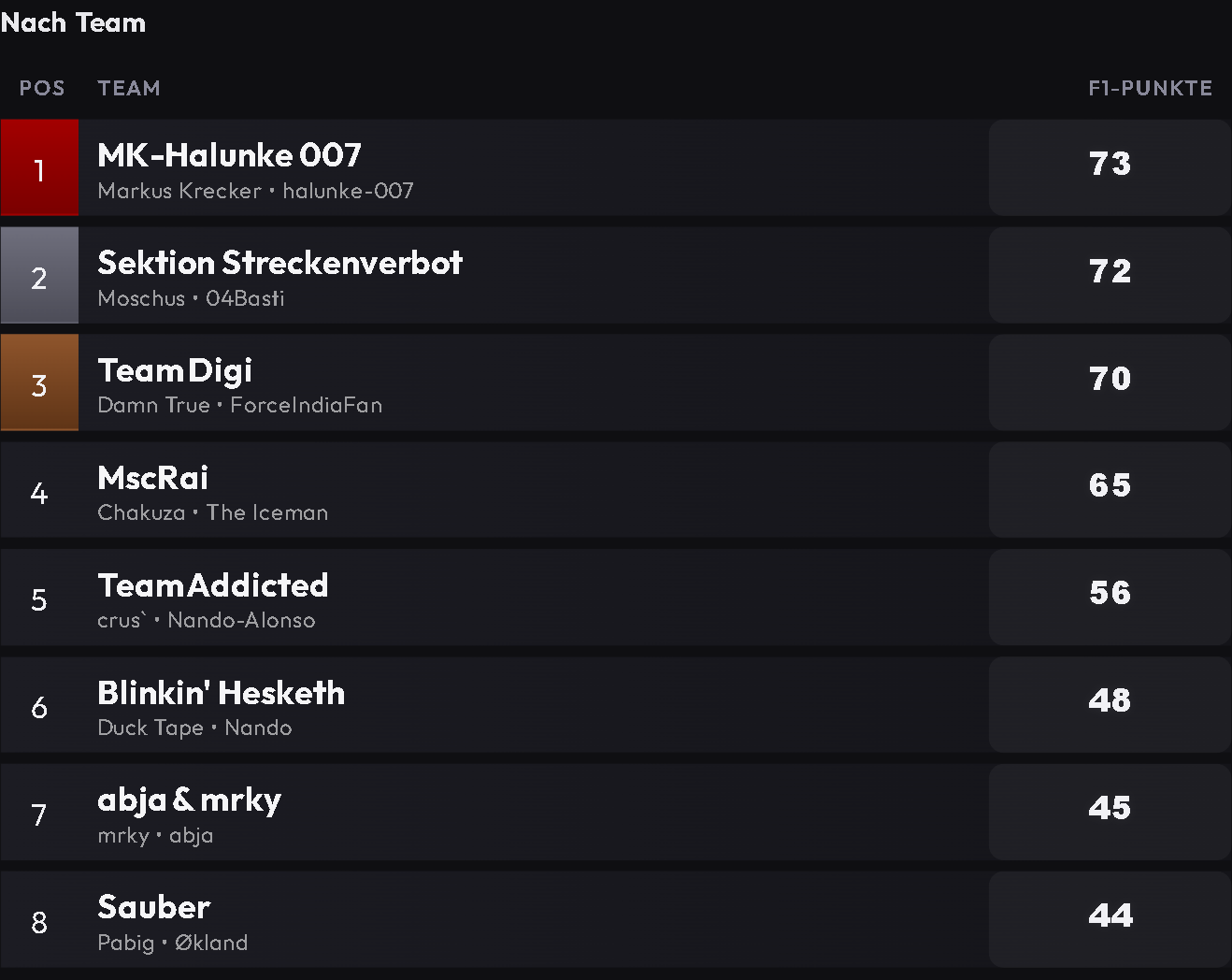Open the TeamAddicted team entry
This screenshot has height=980, width=1232.
(x=616, y=598)
